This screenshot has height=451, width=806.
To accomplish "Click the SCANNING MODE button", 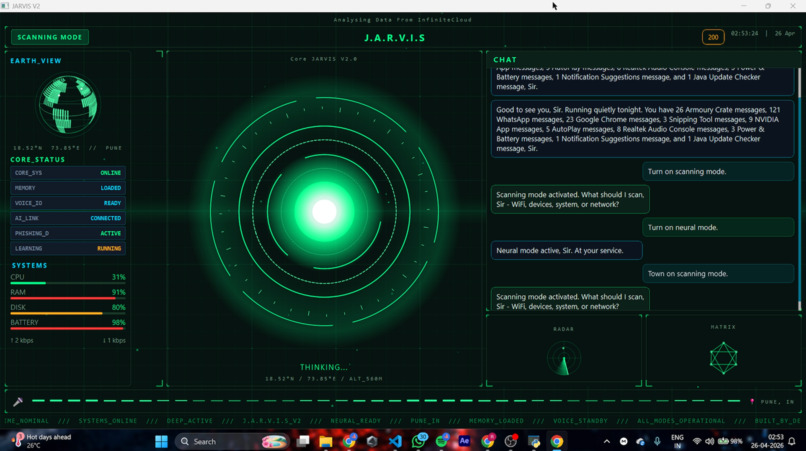I will (x=50, y=37).
